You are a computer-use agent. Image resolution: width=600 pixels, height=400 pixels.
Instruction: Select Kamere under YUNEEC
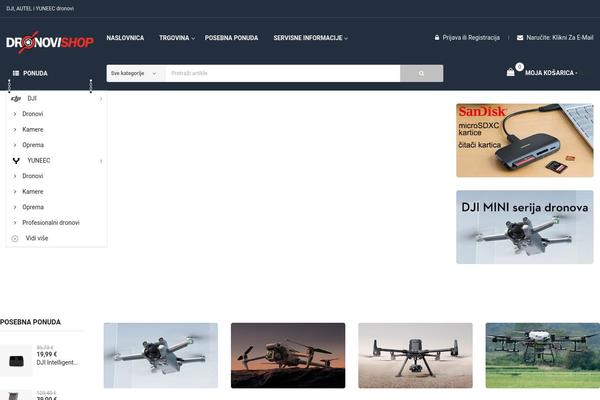tap(33, 191)
